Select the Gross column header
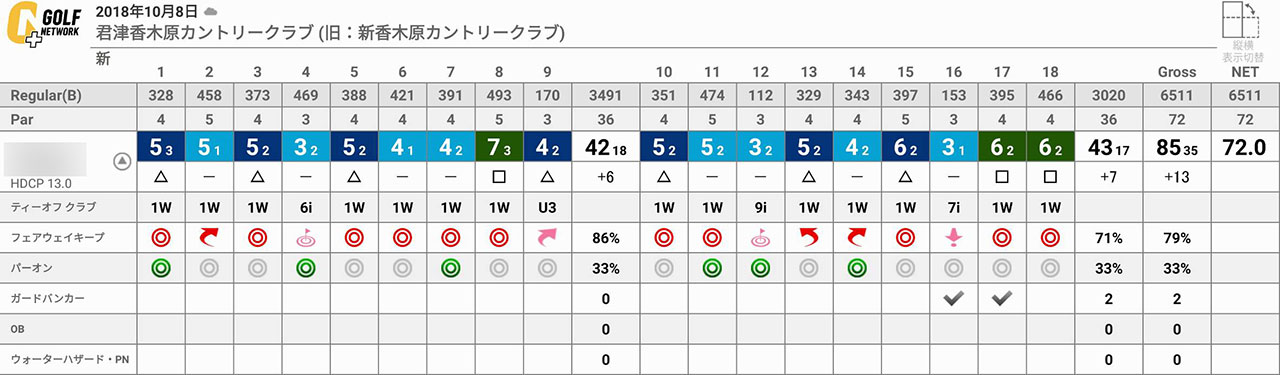 click(x=1177, y=73)
